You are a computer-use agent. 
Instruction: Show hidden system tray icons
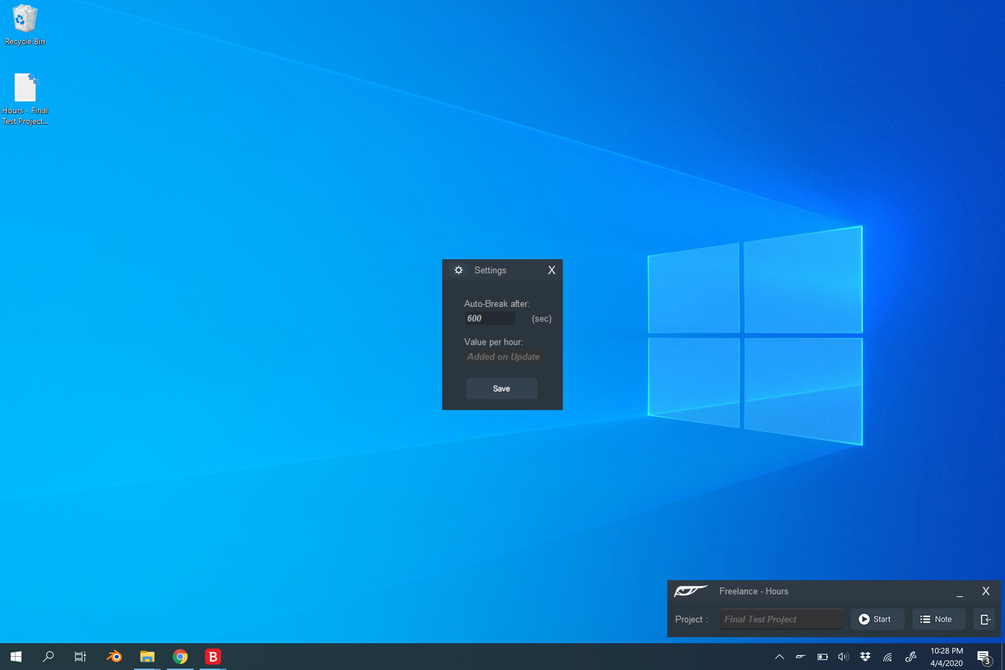pyautogui.click(x=779, y=657)
